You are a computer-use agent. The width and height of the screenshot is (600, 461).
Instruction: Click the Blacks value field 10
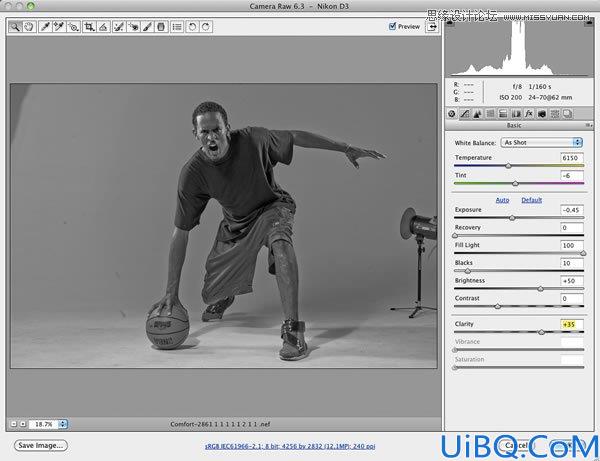pos(572,263)
